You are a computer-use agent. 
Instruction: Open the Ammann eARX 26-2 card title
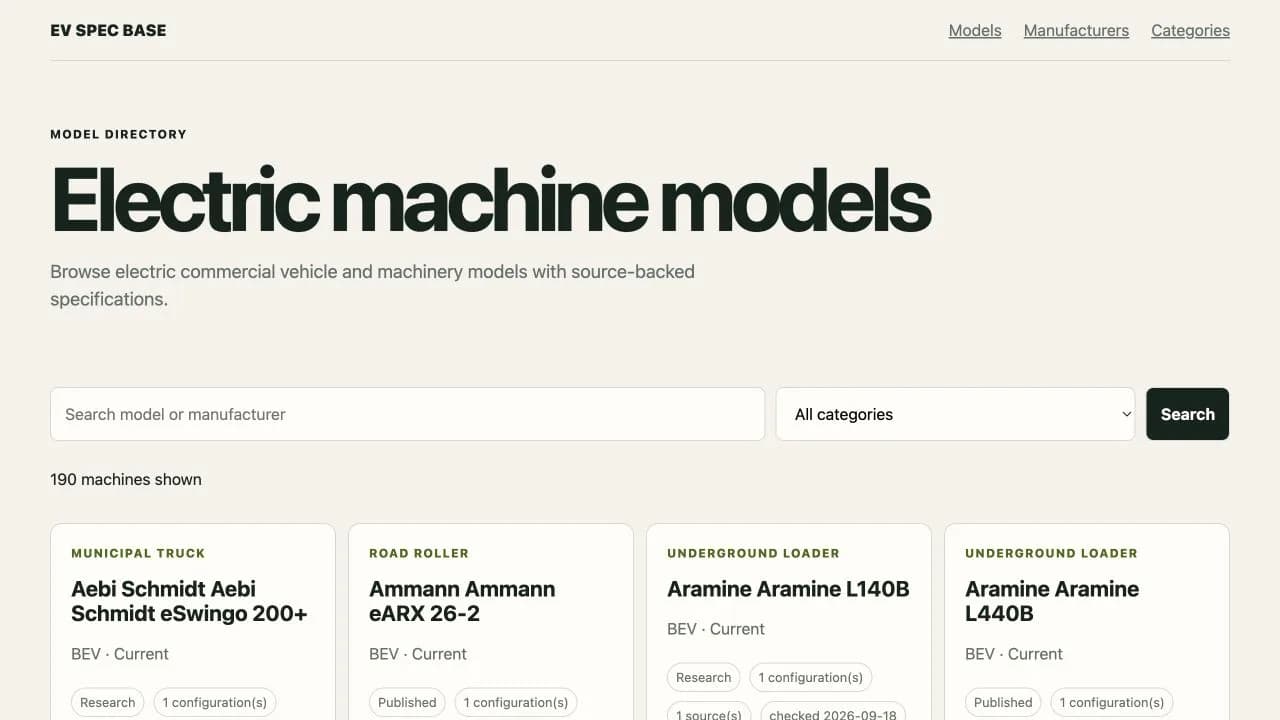point(462,601)
